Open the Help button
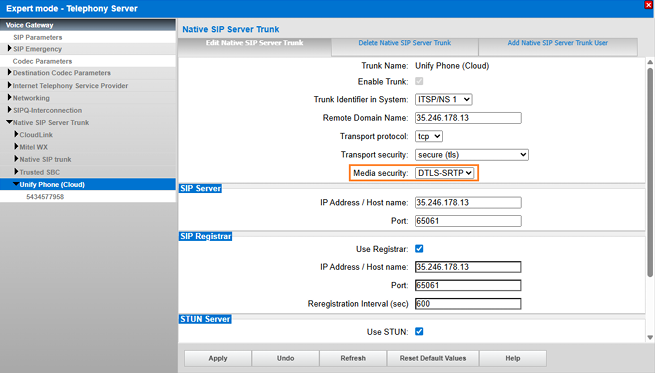This screenshot has width=655, height=373. click(x=513, y=358)
